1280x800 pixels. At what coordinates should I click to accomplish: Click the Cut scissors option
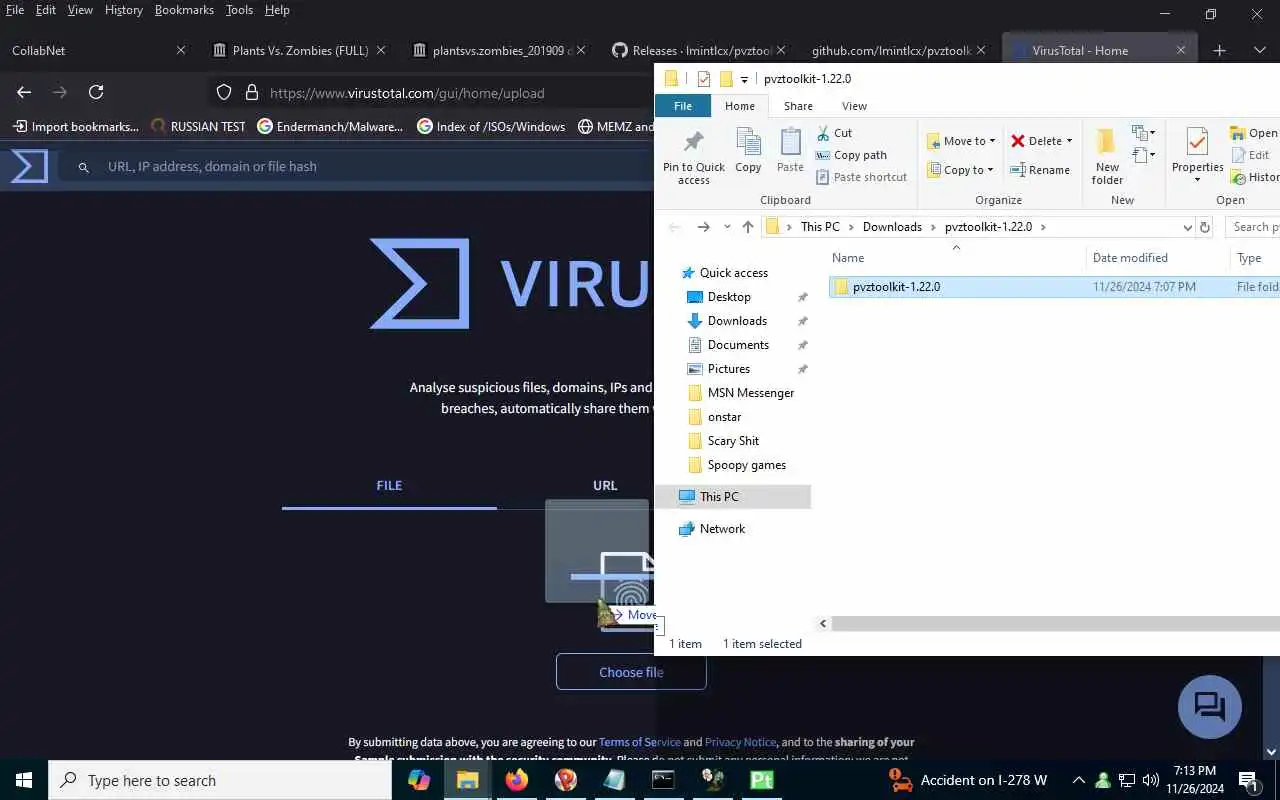834,133
